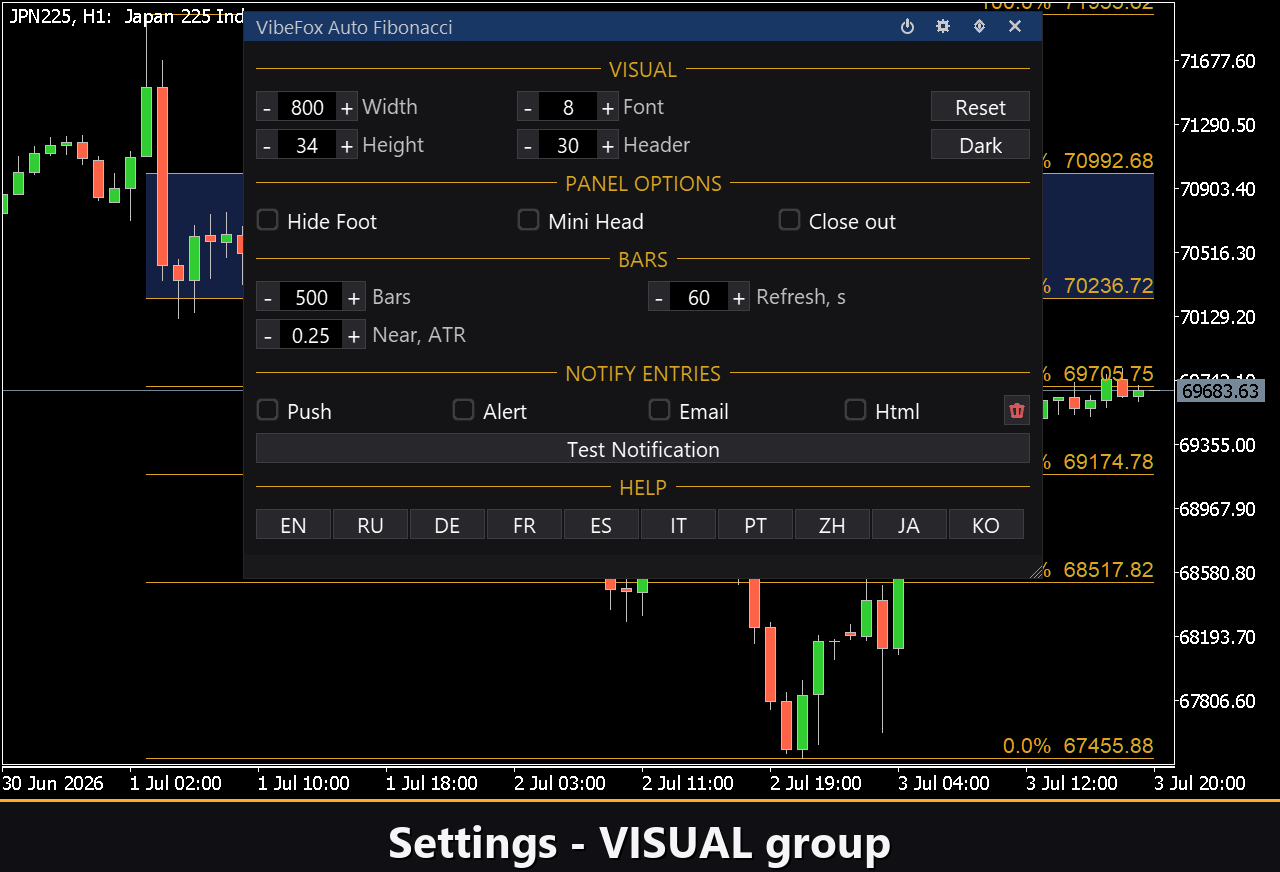Focus the Height field showing 34

coord(307,145)
